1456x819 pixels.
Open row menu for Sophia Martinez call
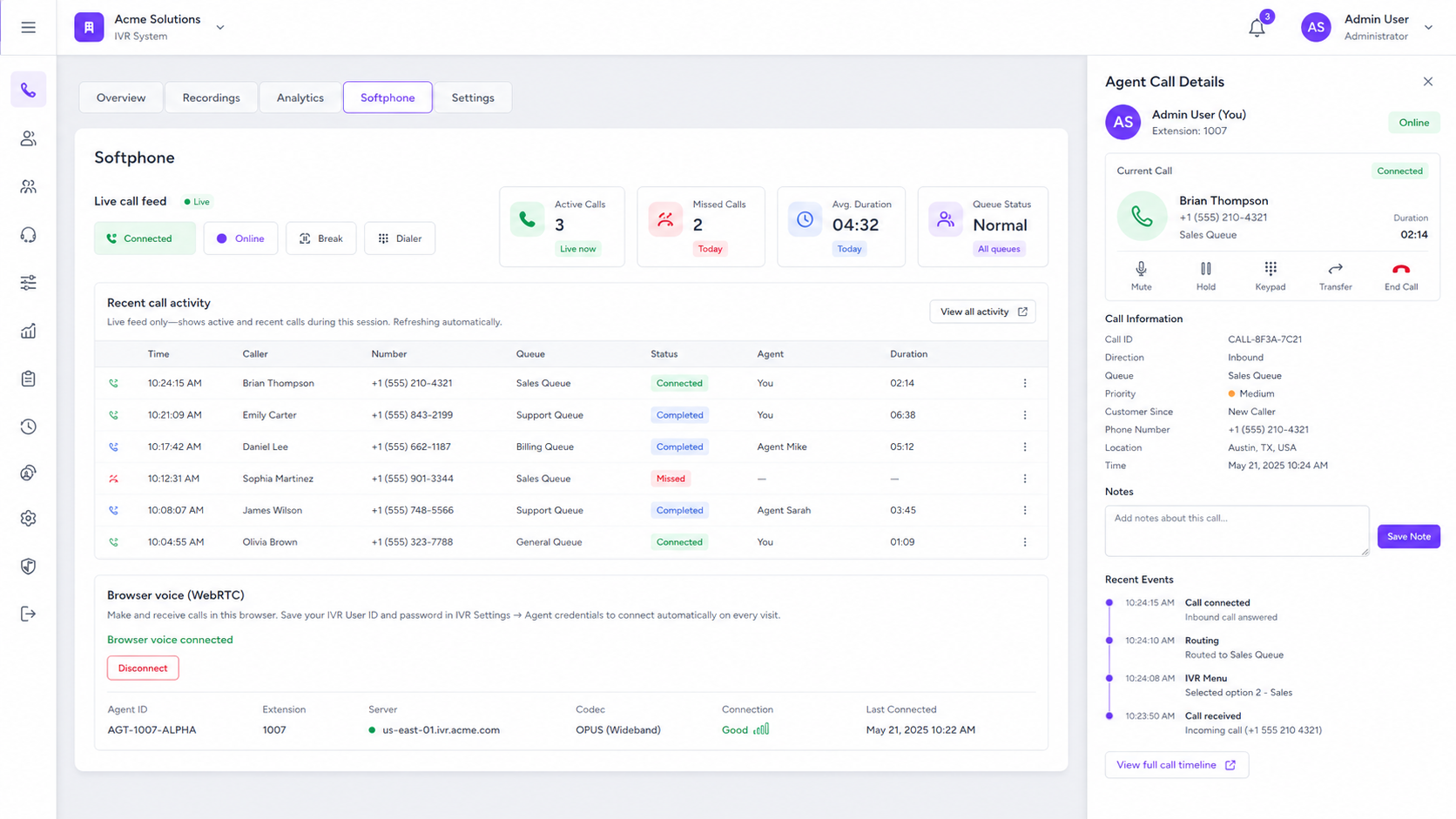pos(1025,479)
